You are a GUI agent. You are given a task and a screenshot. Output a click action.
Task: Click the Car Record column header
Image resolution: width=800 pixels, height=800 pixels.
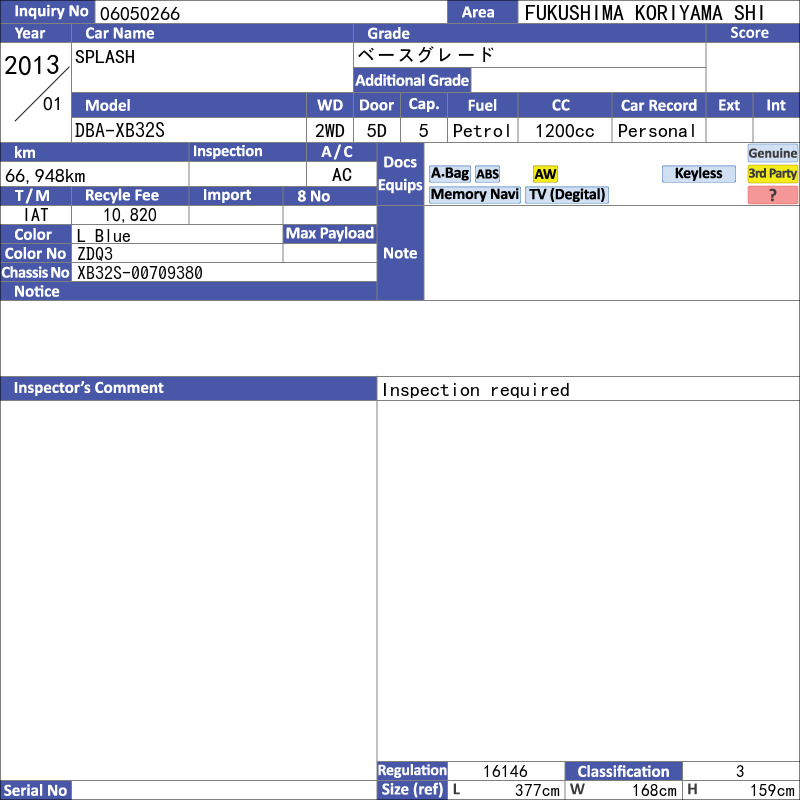tap(659, 105)
